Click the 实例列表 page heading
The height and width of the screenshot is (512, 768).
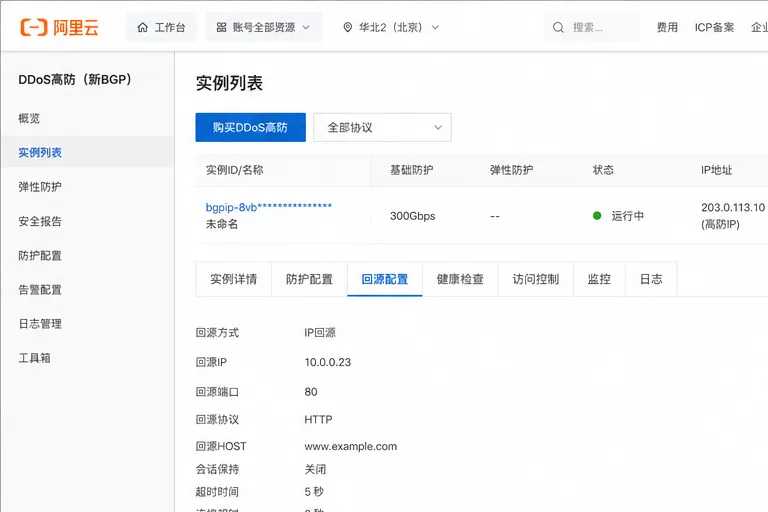pyautogui.click(x=229, y=83)
